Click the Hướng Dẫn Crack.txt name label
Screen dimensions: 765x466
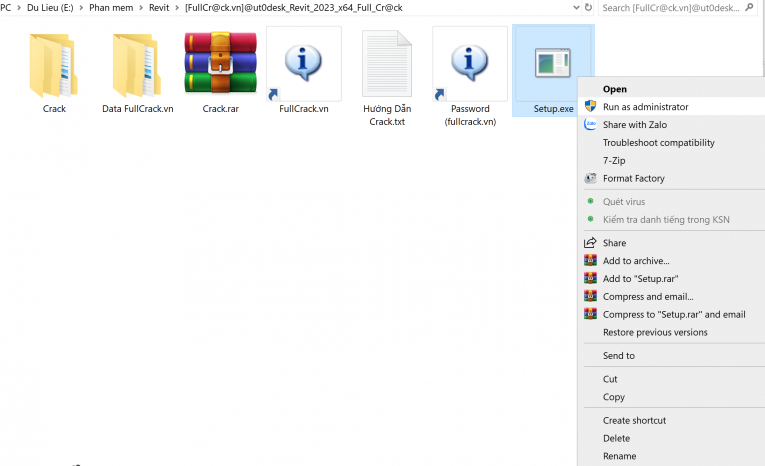(x=387, y=115)
